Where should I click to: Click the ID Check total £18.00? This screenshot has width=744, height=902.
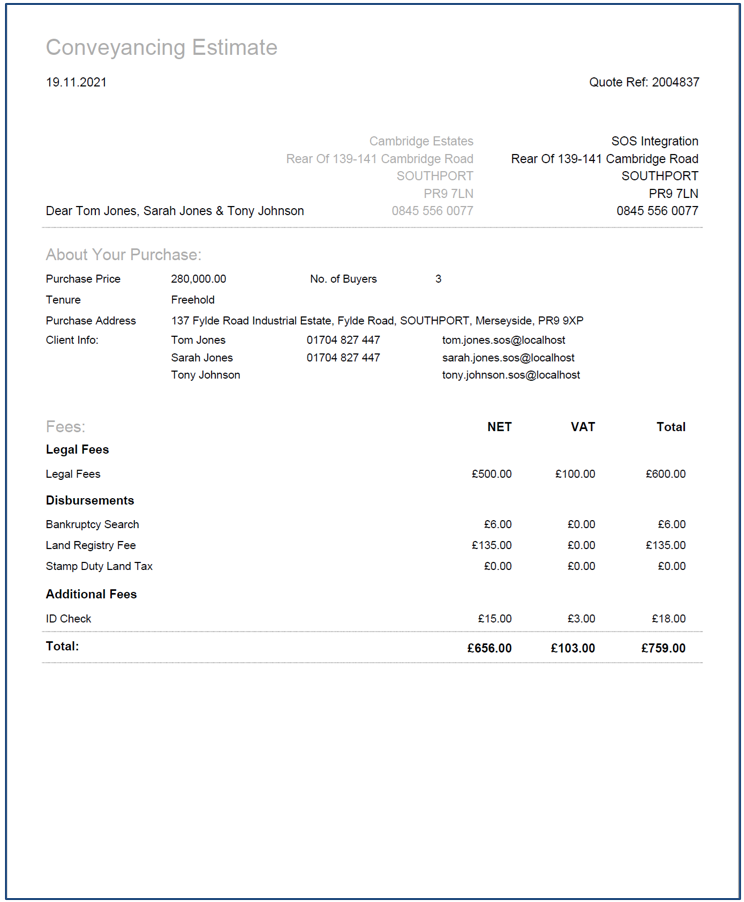(667, 619)
